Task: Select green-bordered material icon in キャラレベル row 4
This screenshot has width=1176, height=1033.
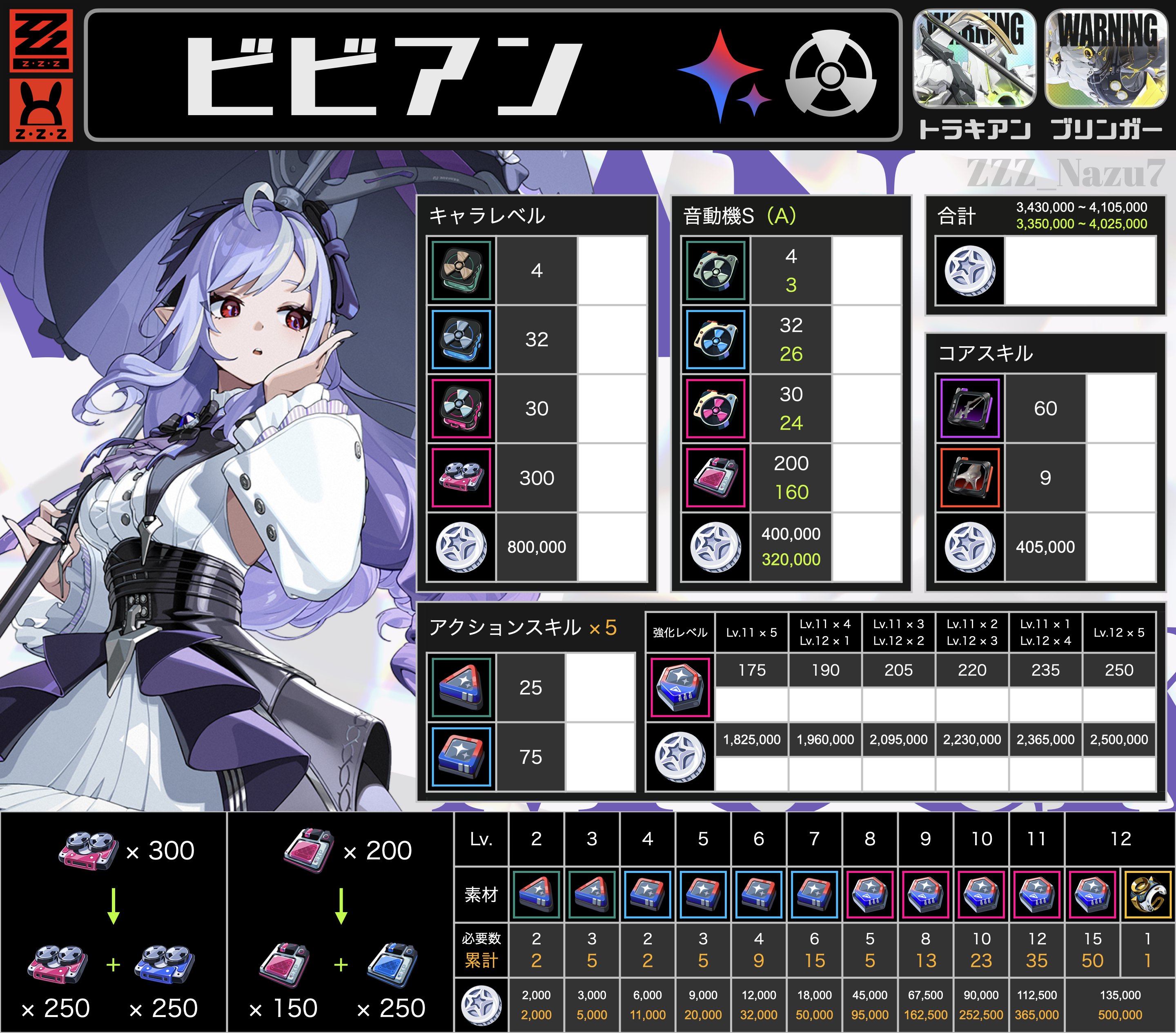Action: coord(461,270)
